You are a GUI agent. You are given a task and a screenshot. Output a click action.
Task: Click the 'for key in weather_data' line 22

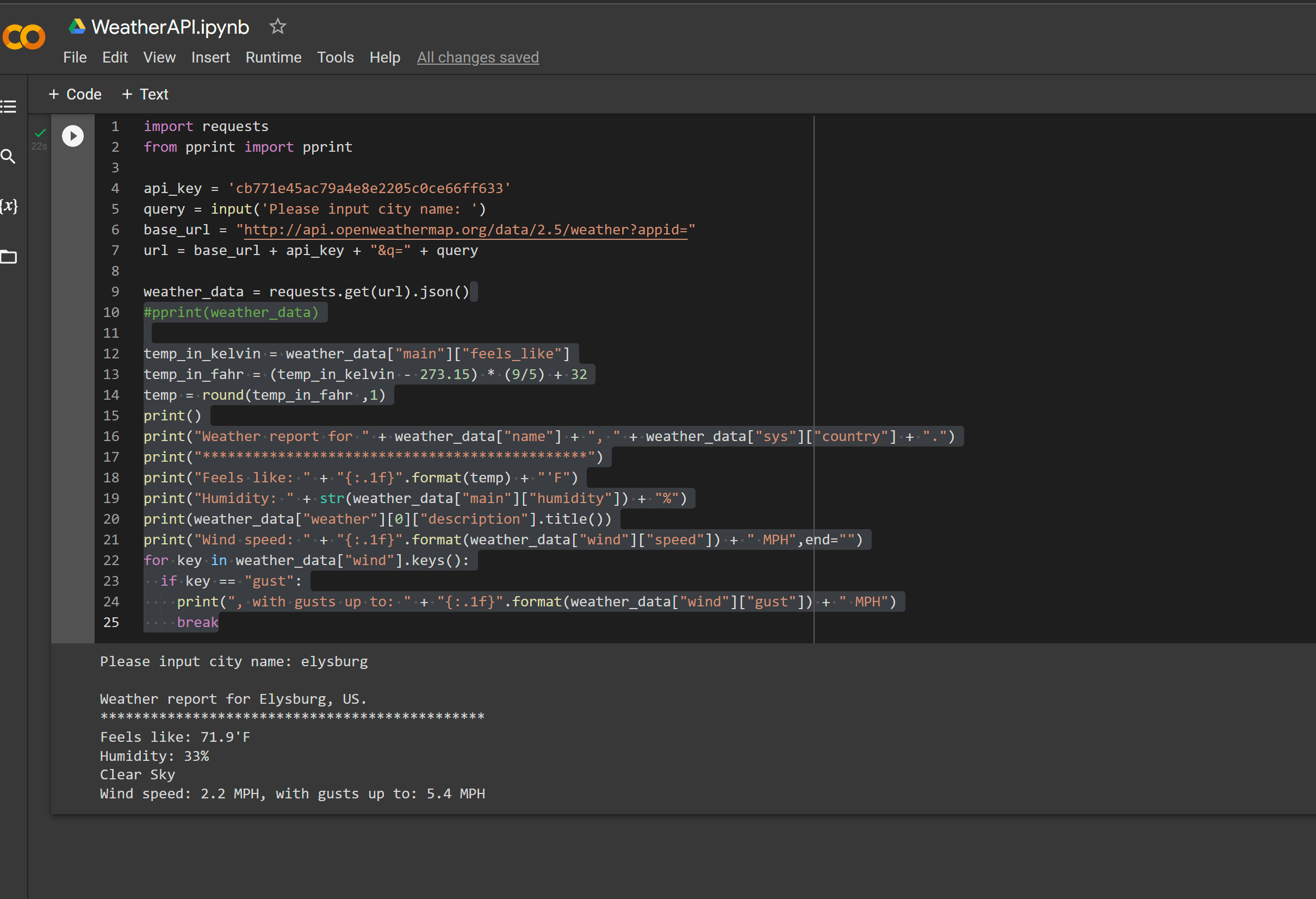(306, 560)
